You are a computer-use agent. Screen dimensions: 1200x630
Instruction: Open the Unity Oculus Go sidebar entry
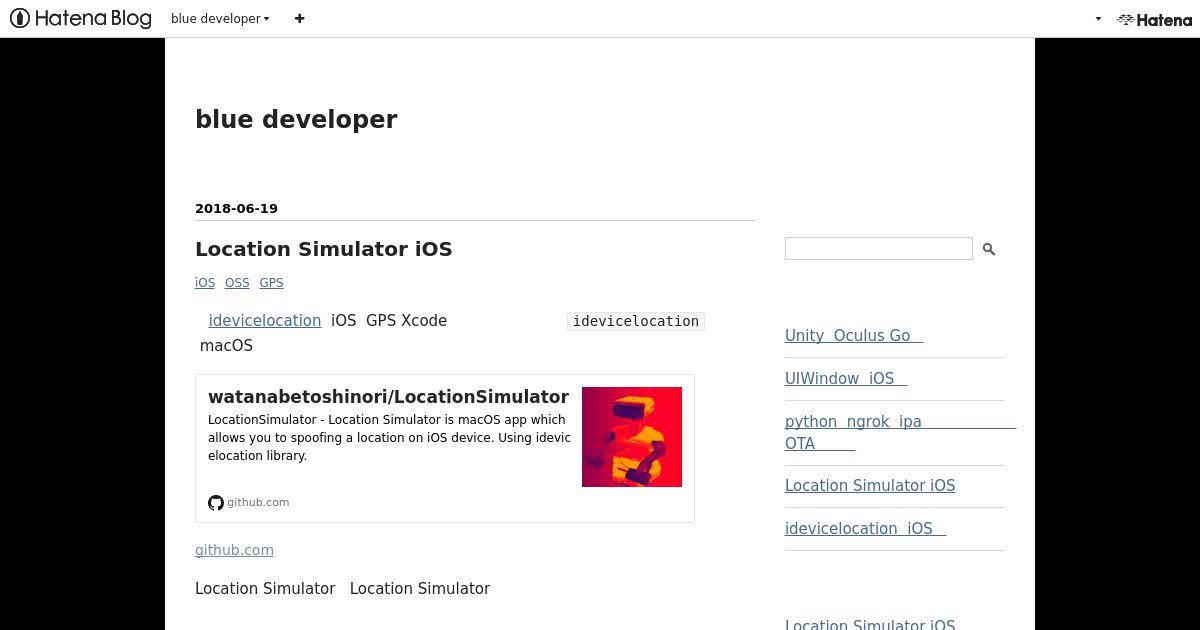[x=854, y=335]
